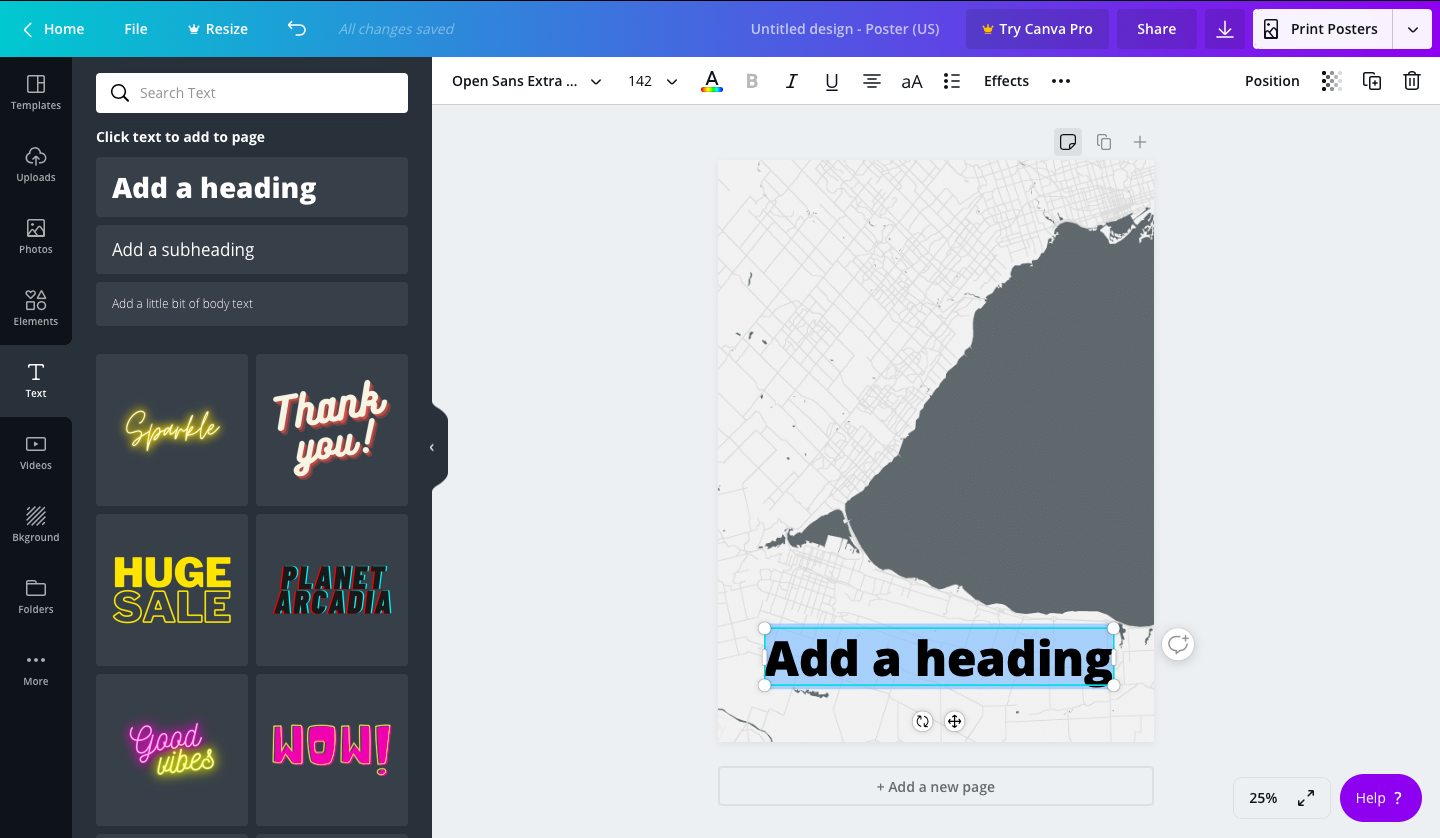
Task: Select the Good vibes text template
Action: click(x=172, y=750)
